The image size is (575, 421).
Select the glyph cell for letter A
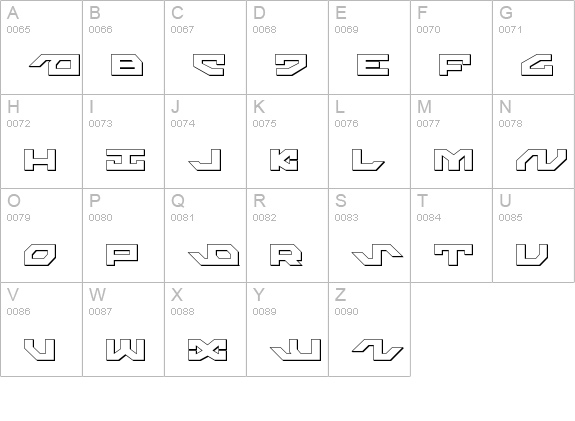point(41,47)
